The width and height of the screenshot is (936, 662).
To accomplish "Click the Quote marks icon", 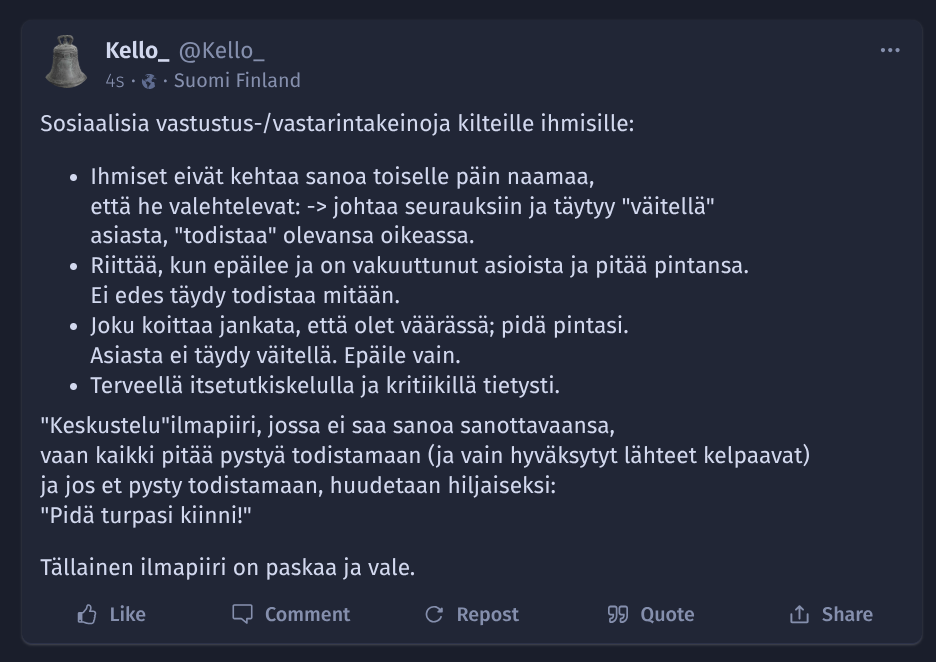I will point(618,614).
